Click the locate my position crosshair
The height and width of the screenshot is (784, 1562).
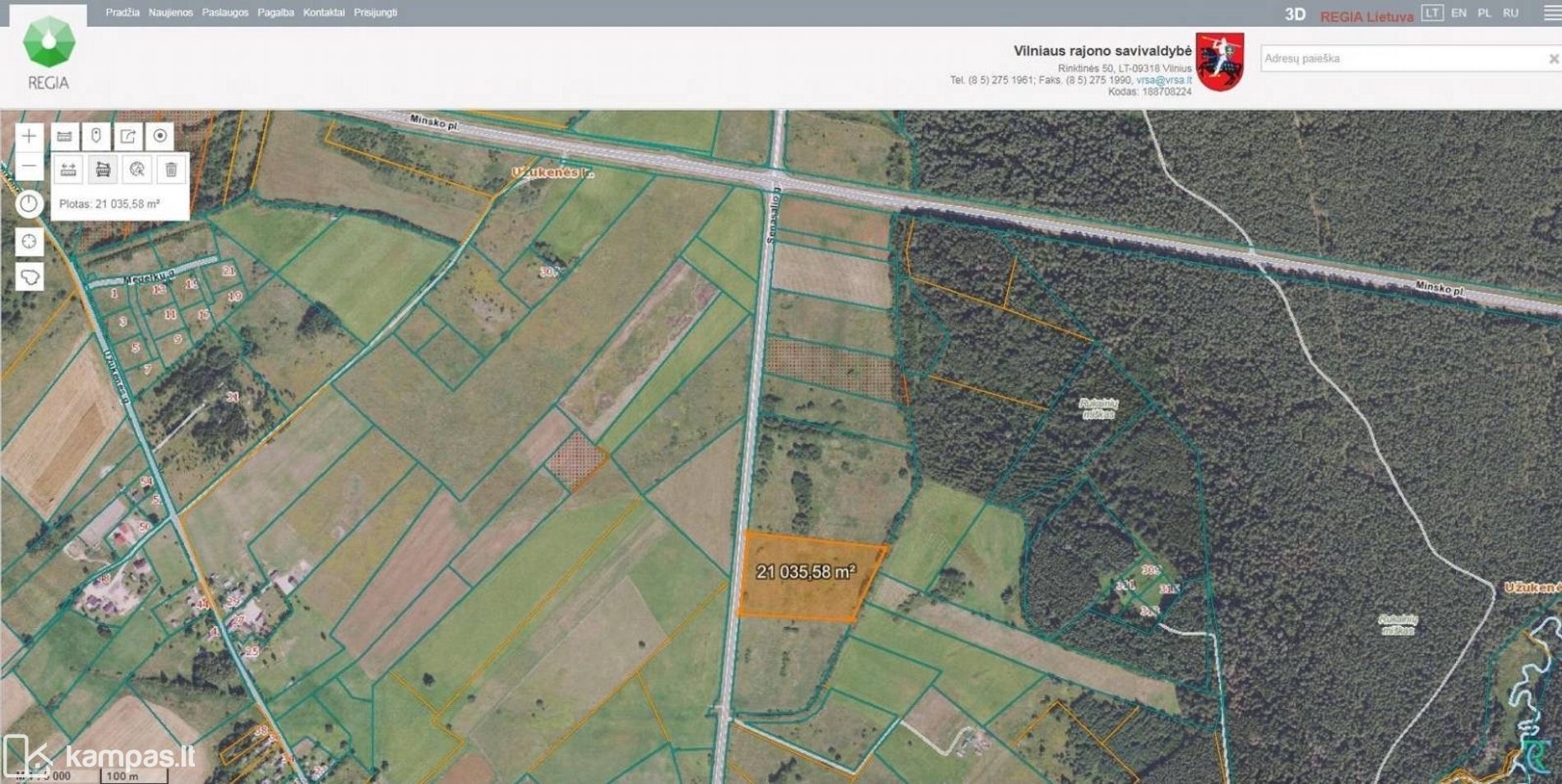pos(29,242)
